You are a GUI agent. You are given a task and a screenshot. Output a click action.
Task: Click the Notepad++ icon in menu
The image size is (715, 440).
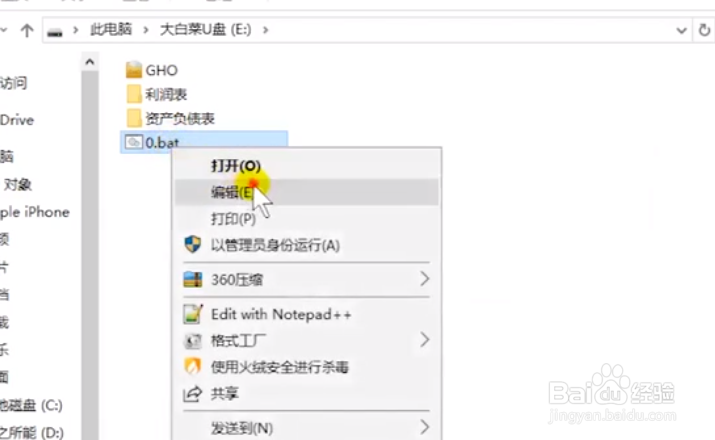[192, 314]
